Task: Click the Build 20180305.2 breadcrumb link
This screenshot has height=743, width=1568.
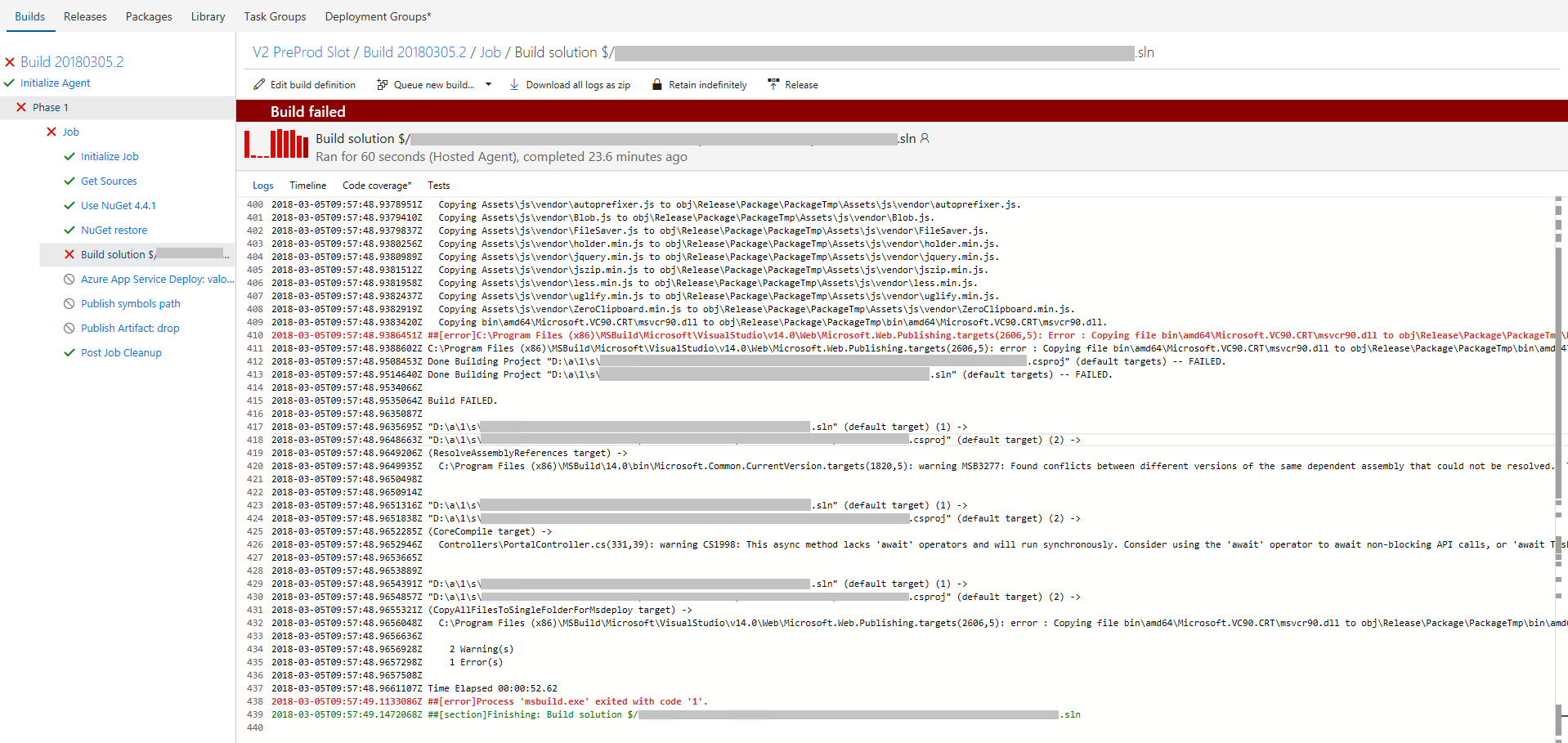Action: tap(414, 52)
